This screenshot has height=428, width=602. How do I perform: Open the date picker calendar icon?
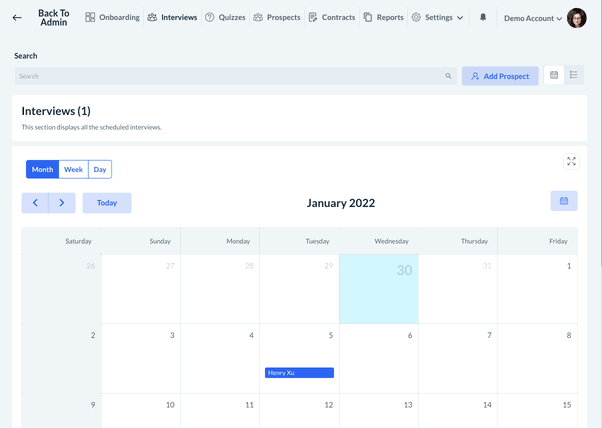point(564,201)
